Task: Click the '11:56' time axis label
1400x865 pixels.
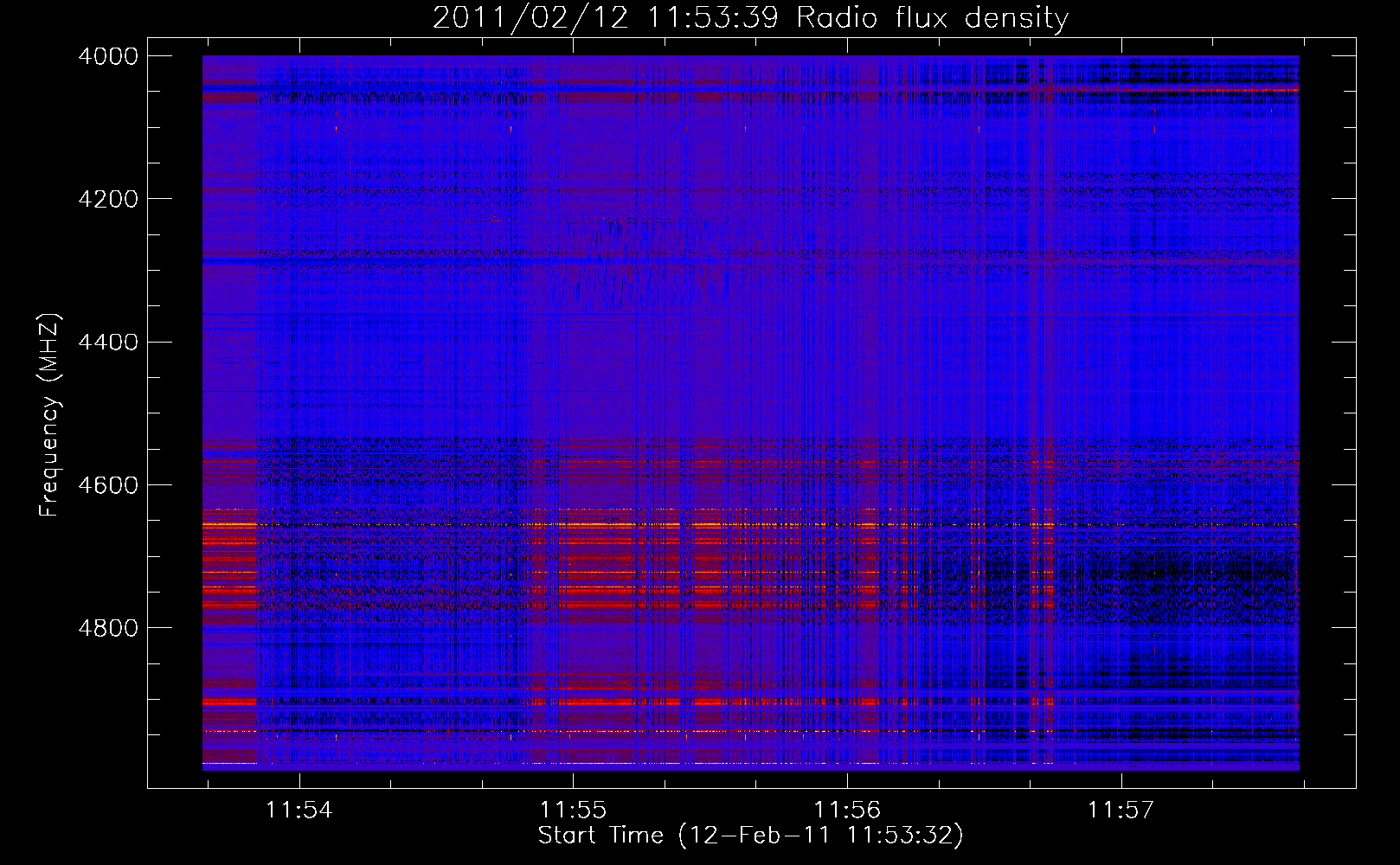Action: (847, 811)
